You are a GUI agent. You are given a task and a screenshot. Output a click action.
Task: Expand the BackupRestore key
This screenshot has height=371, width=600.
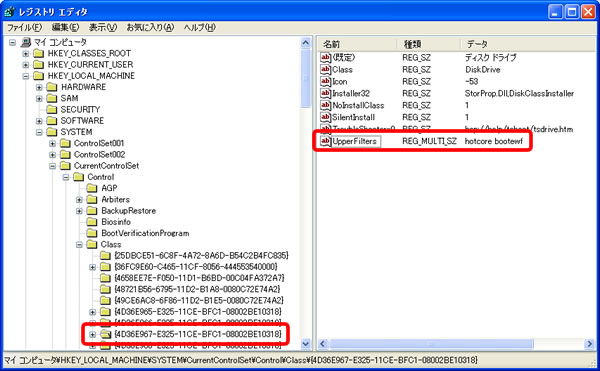pos(79,211)
